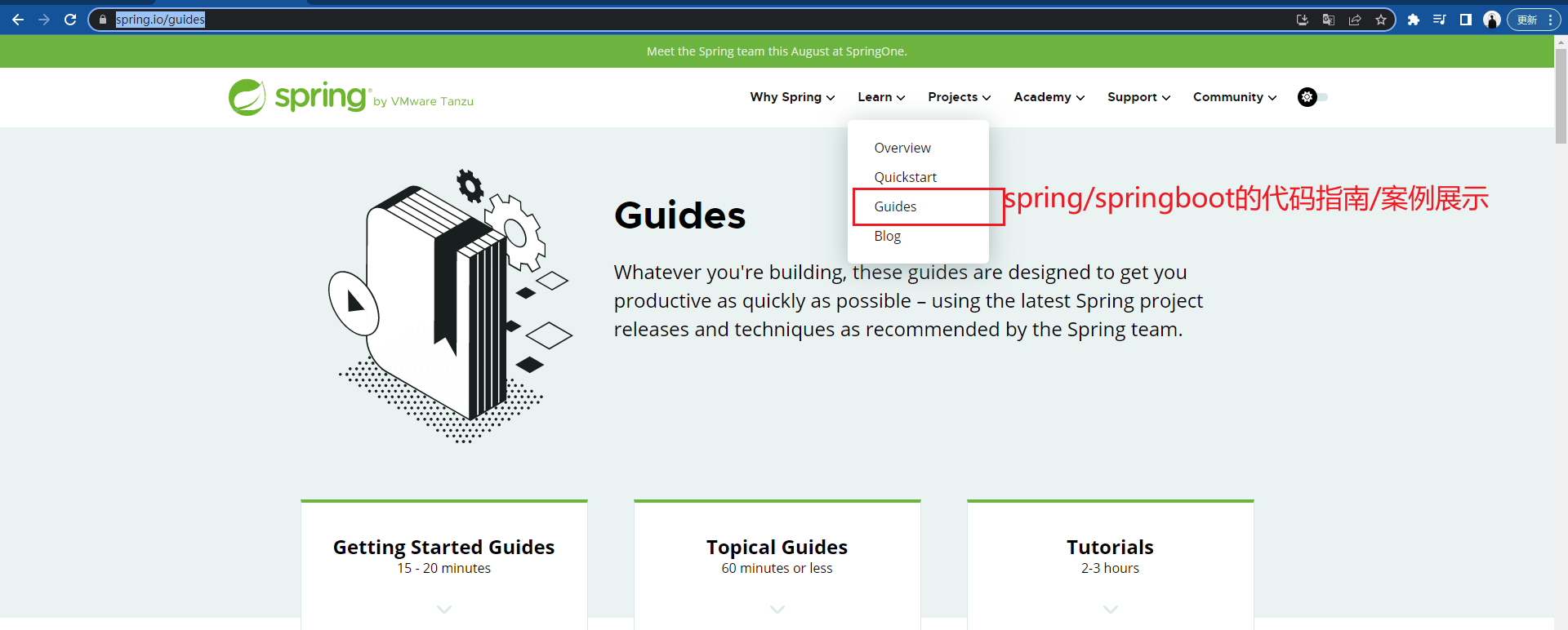Open the media control icon
The width and height of the screenshot is (1568, 630).
1440,20
